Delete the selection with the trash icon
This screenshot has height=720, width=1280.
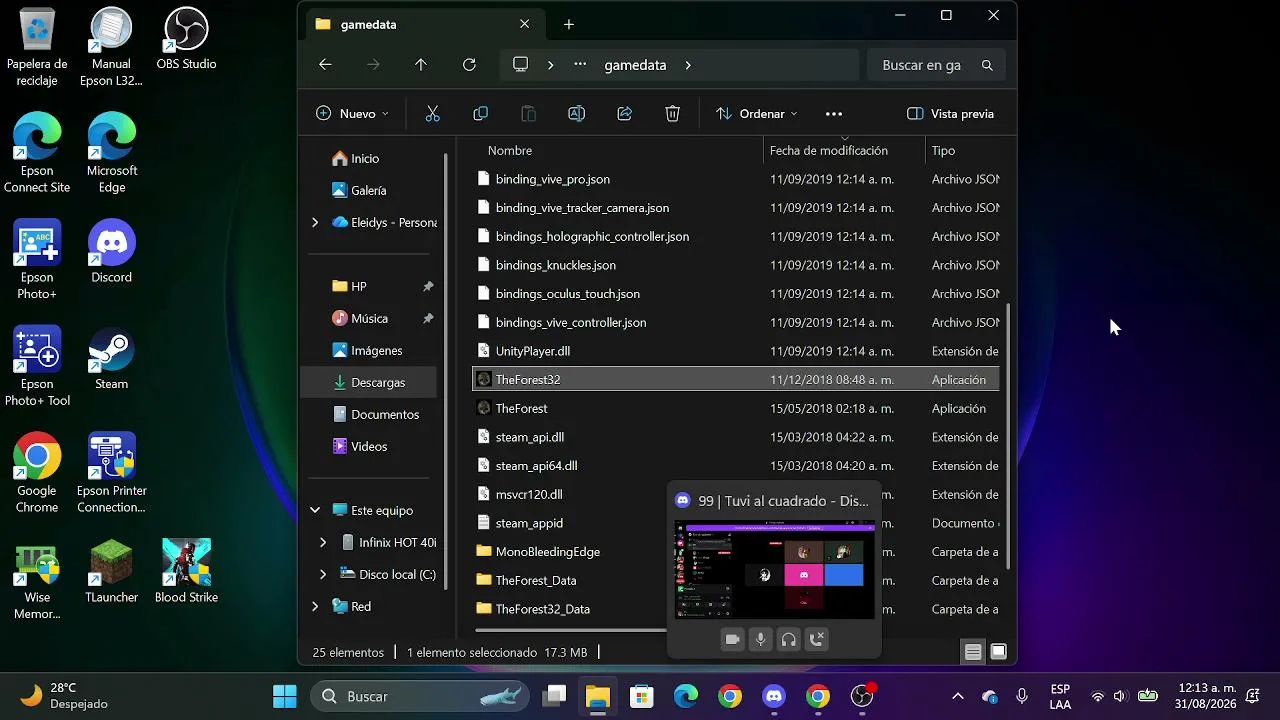point(673,114)
